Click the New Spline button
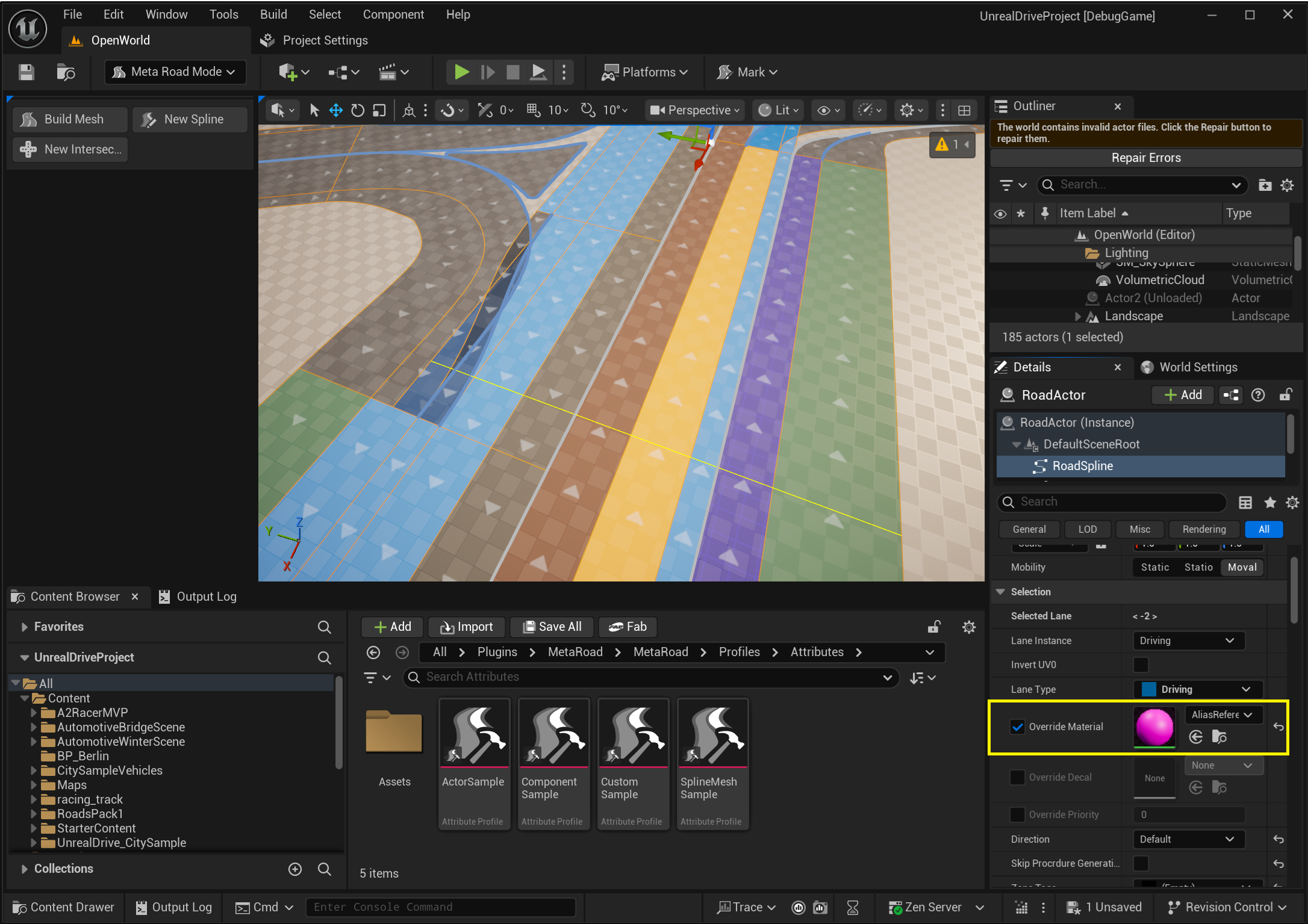The height and width of the screenshot is (924, 1308). pyautogui.click(x=190, y=120)
